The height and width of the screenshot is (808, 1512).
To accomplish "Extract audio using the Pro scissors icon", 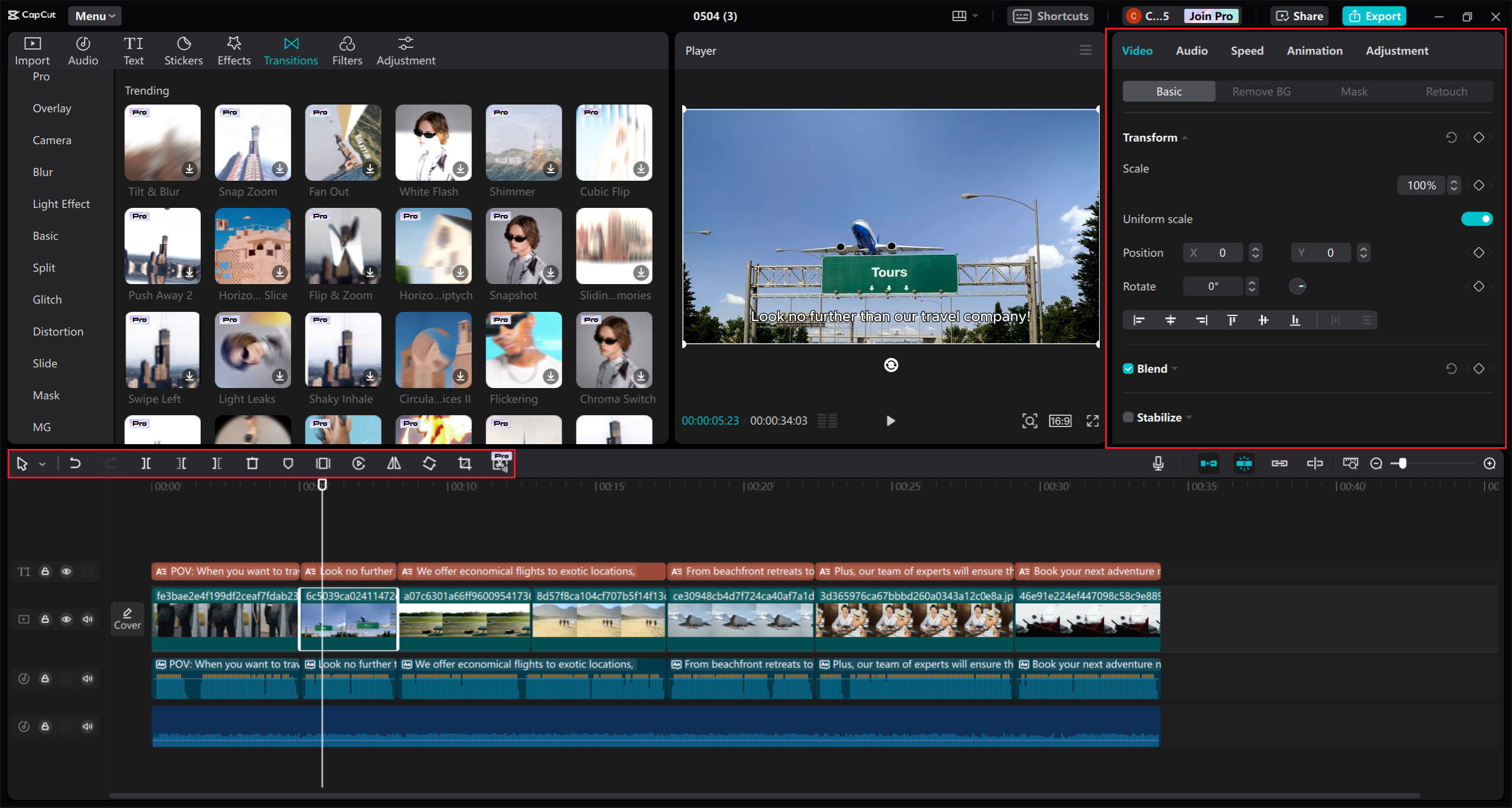I will [500, 464].
